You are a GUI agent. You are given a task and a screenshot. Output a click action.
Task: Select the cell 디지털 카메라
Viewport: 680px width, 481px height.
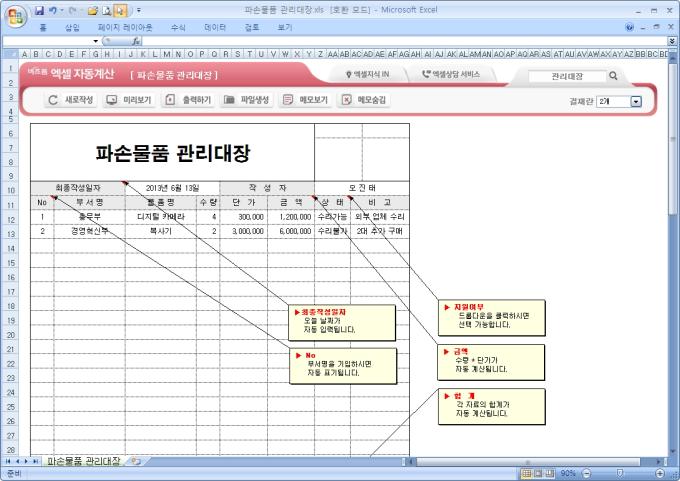tap(161, 217)
